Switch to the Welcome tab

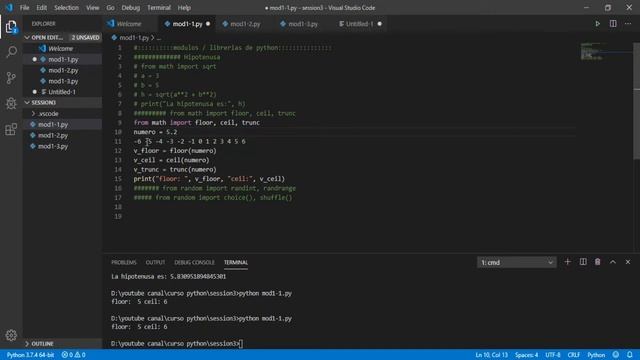(x=129, y=24)
